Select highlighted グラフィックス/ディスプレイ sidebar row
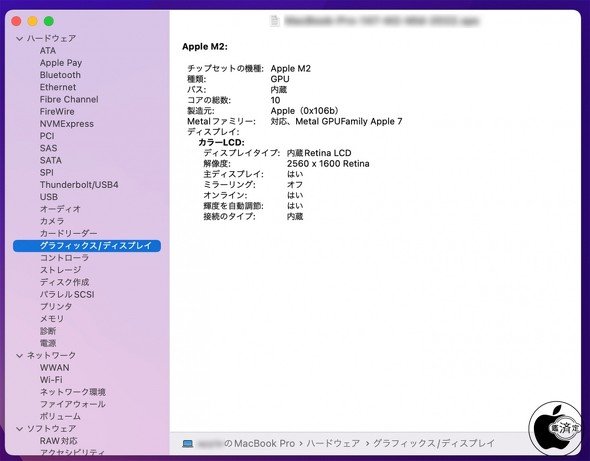 coord(87,246)
